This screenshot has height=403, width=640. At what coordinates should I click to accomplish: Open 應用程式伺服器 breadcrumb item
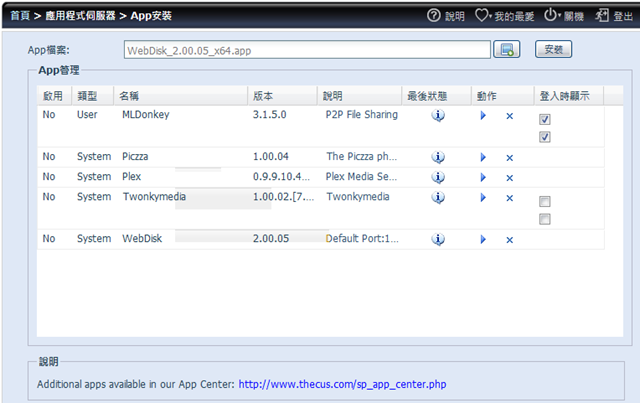tap(80, 16)
